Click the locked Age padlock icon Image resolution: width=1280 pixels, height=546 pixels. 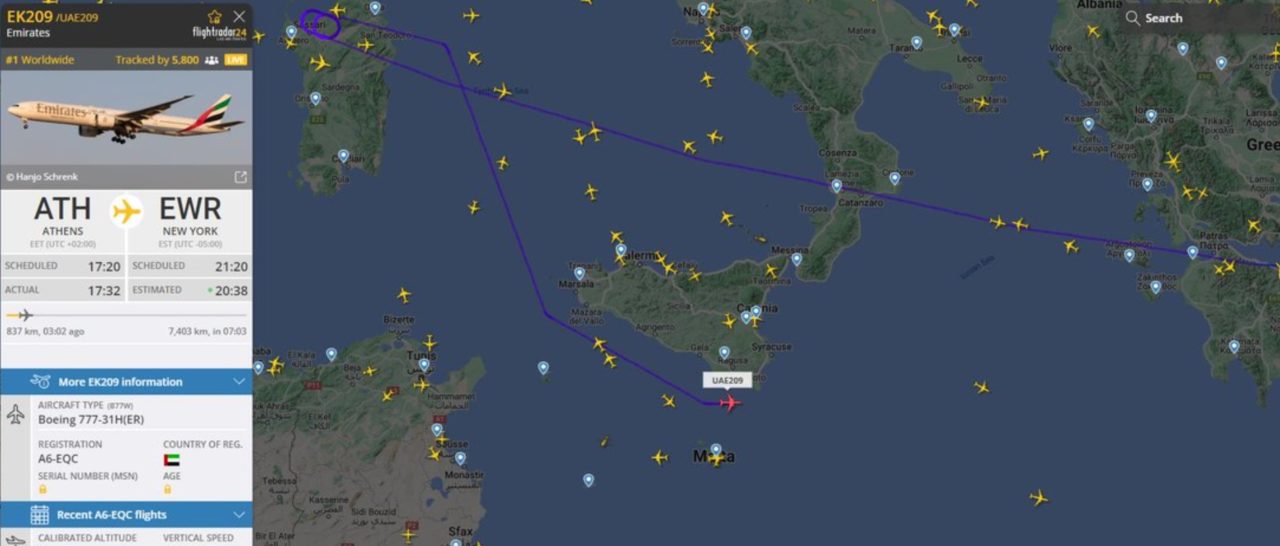point(167,490)
